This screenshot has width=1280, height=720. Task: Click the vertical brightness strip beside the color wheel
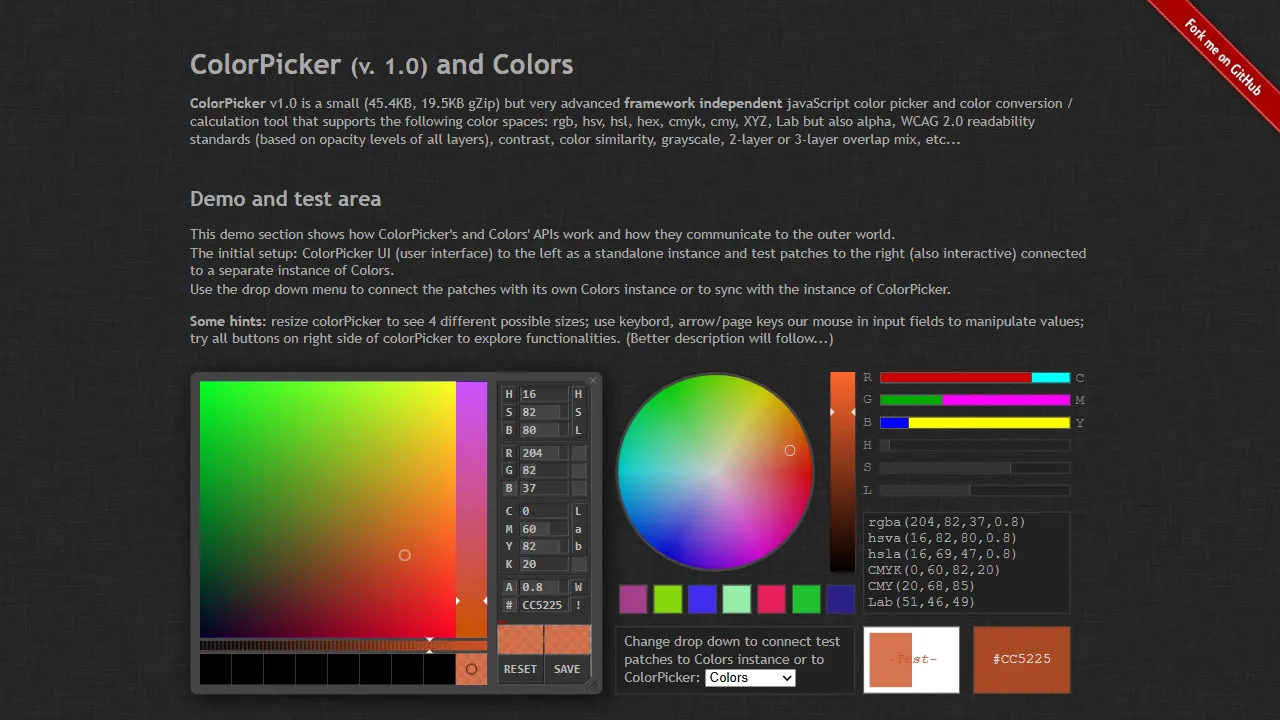point(842,472)
